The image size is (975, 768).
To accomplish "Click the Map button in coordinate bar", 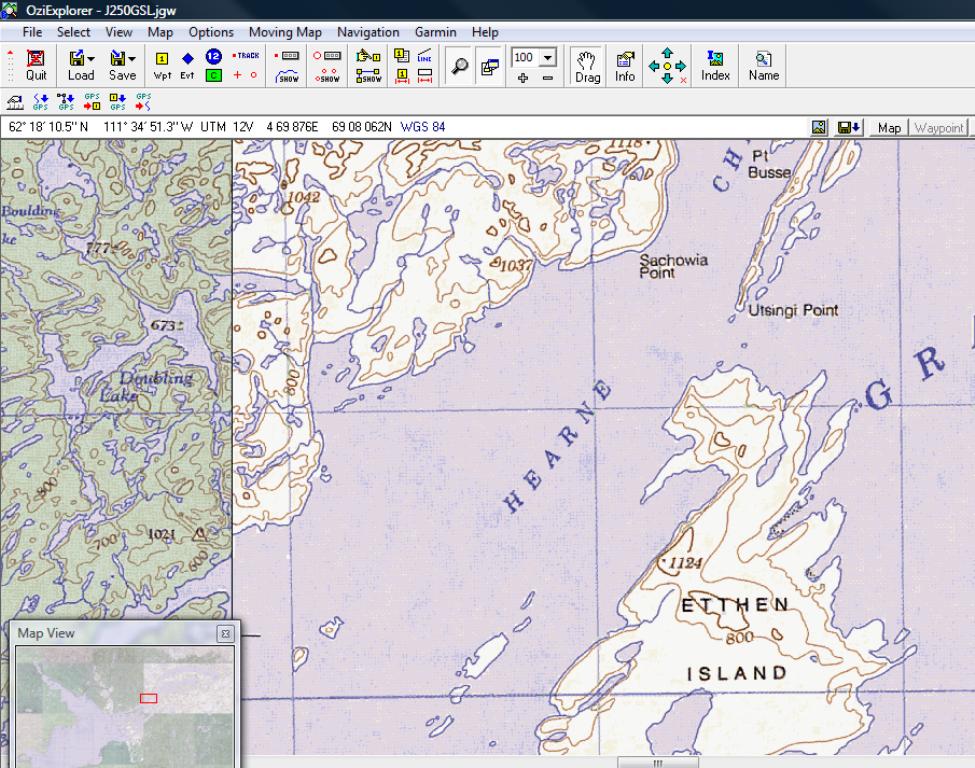I will coord(889,127).
